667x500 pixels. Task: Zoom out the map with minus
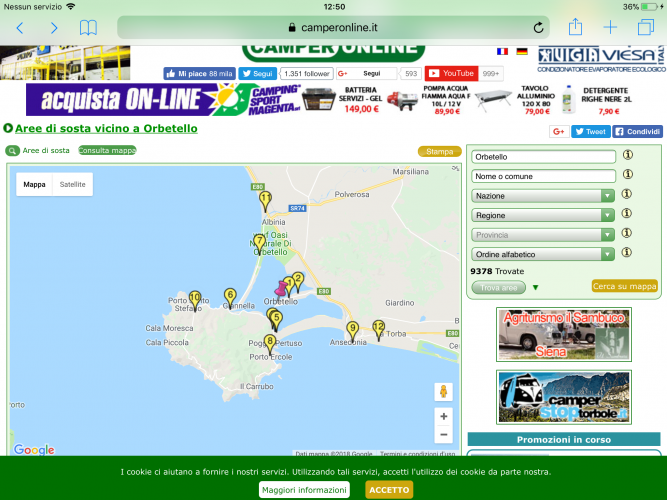(443, 434)
